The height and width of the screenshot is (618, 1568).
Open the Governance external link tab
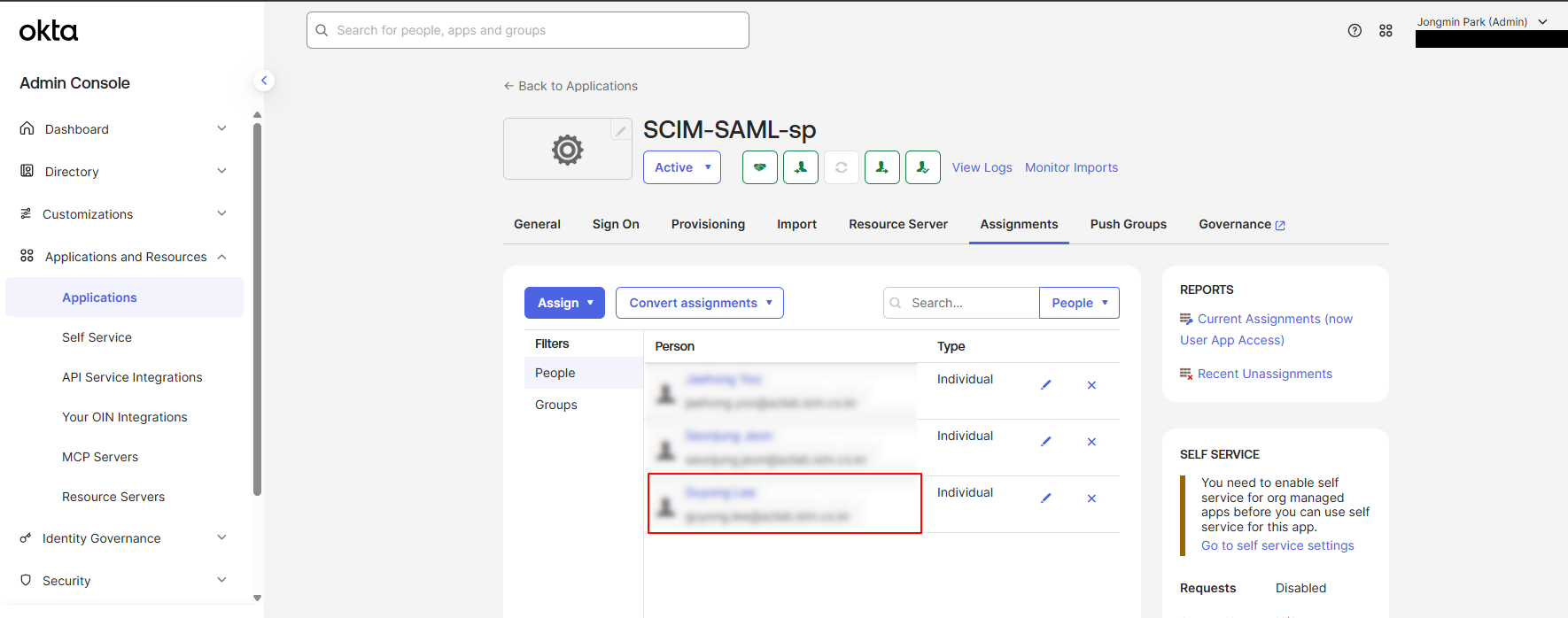coord(1242,224)
